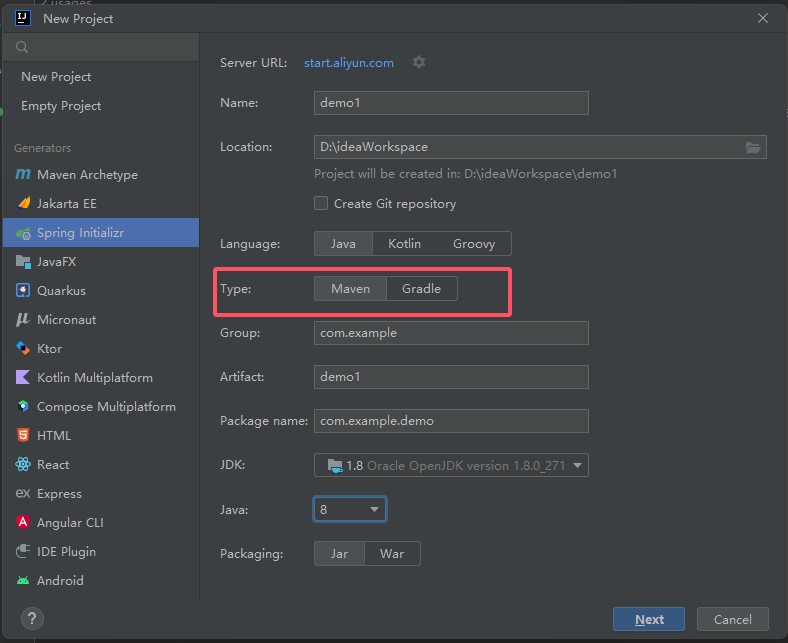Click the Group input field
This screenshot has width=788, height=643.
coord(451,333)
